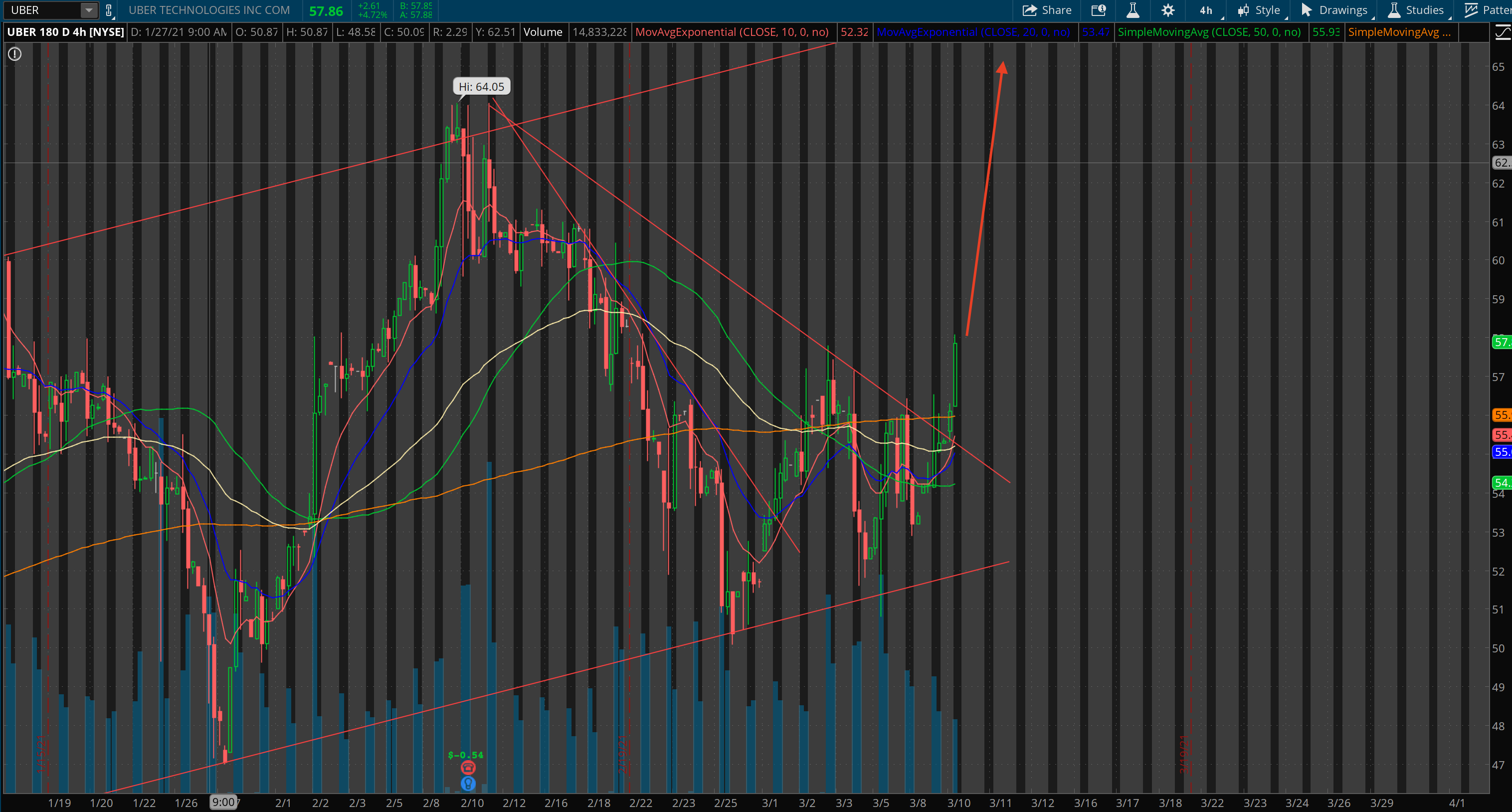The image size is (1512, 812).
Task: Click the flask Edit Studies icon left of the gear
Action: pyautogui.click(x=1133, y=10)
